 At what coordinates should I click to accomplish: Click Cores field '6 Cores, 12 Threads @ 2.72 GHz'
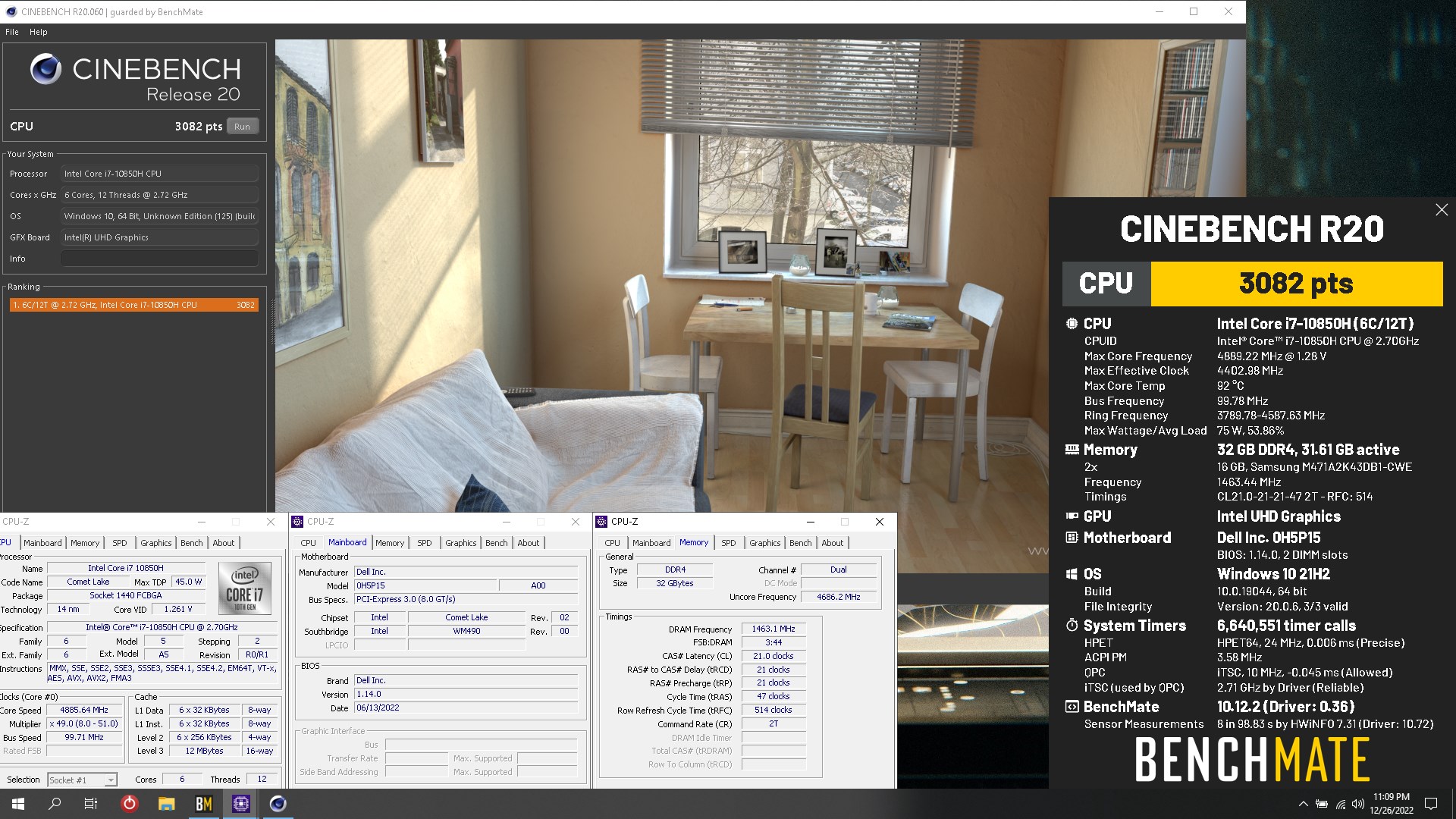coord(159,195)
